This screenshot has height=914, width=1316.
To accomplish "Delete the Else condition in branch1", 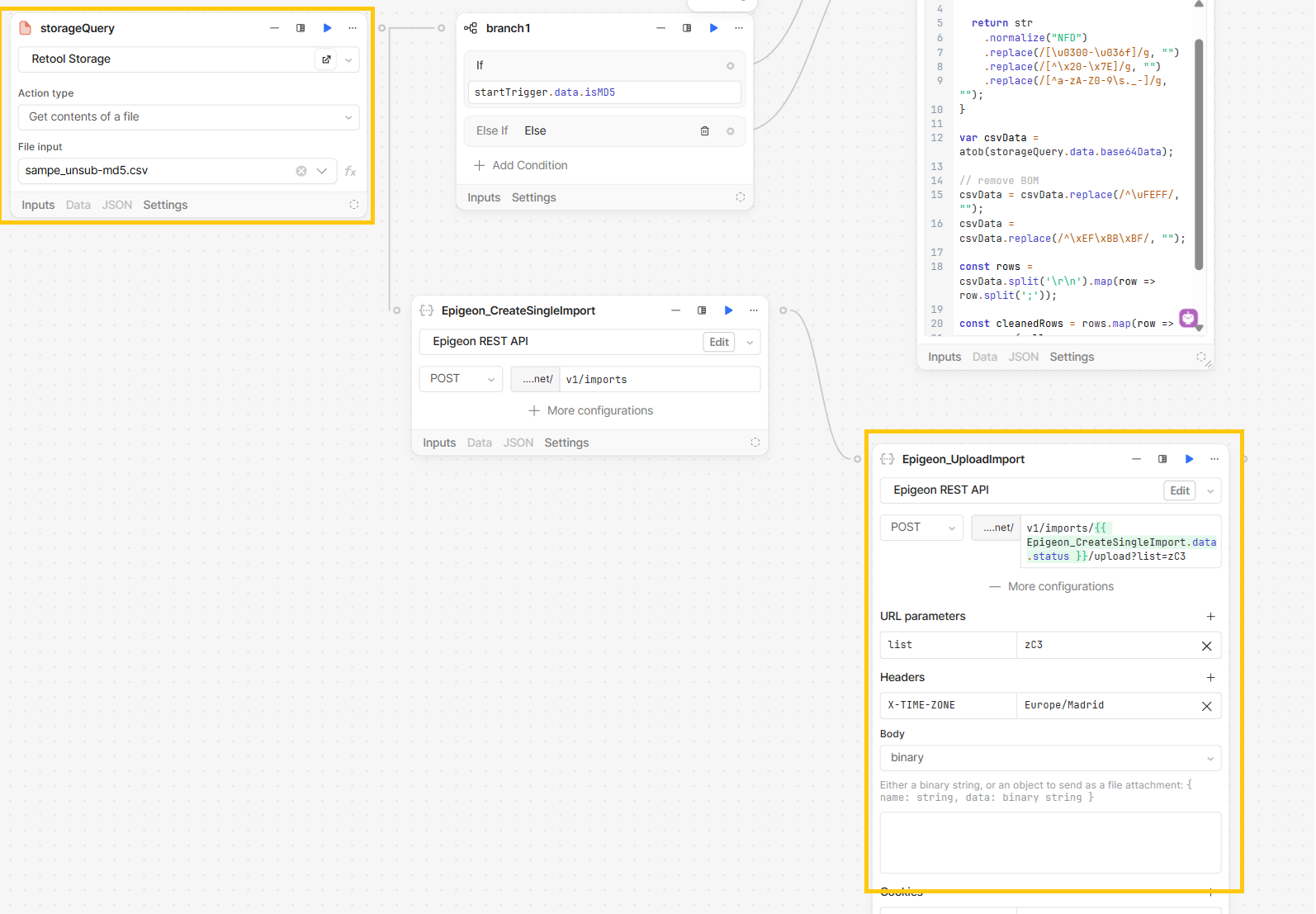I will (705, 131).
